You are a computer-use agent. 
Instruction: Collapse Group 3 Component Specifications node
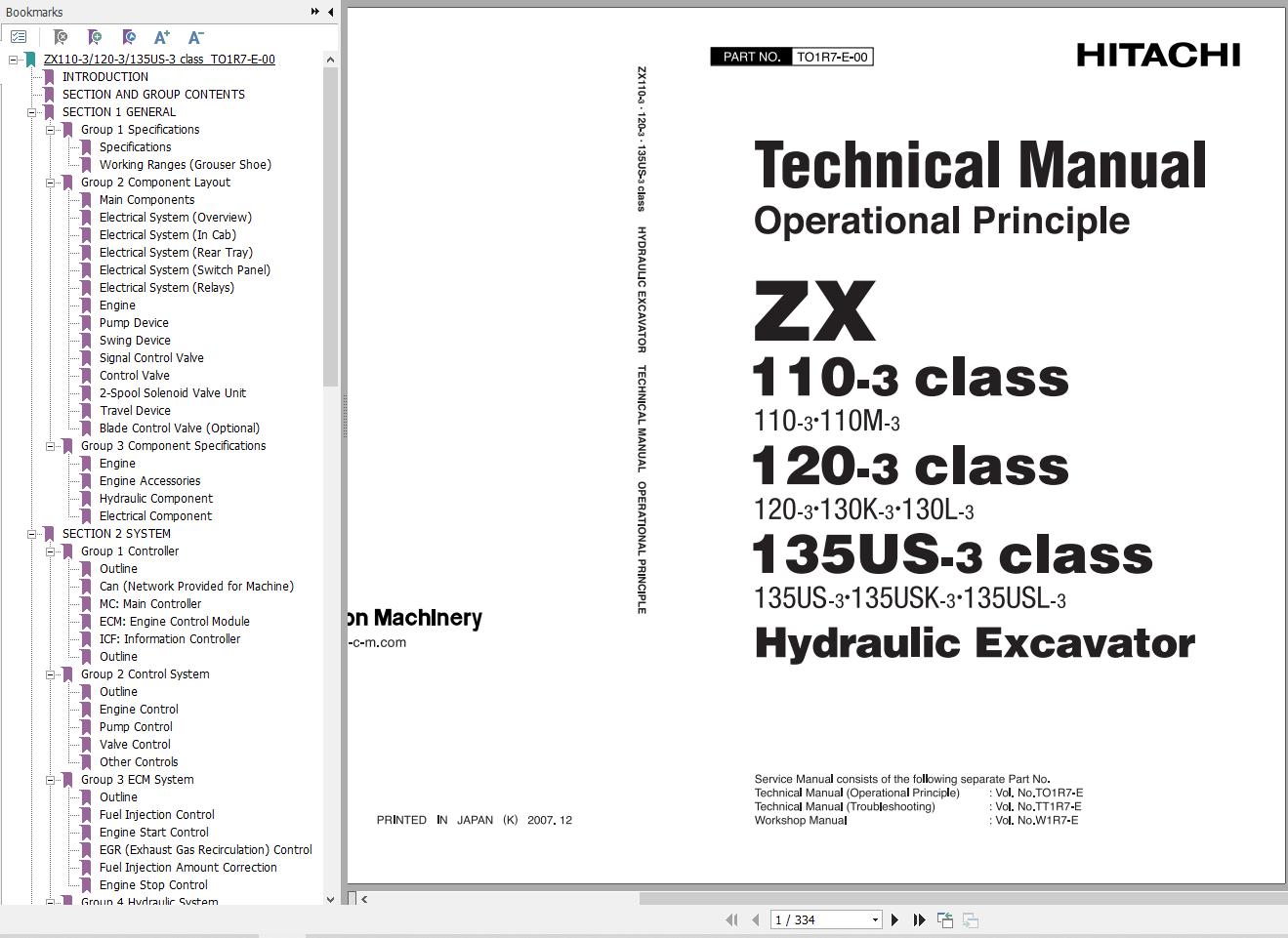[51, 446]
